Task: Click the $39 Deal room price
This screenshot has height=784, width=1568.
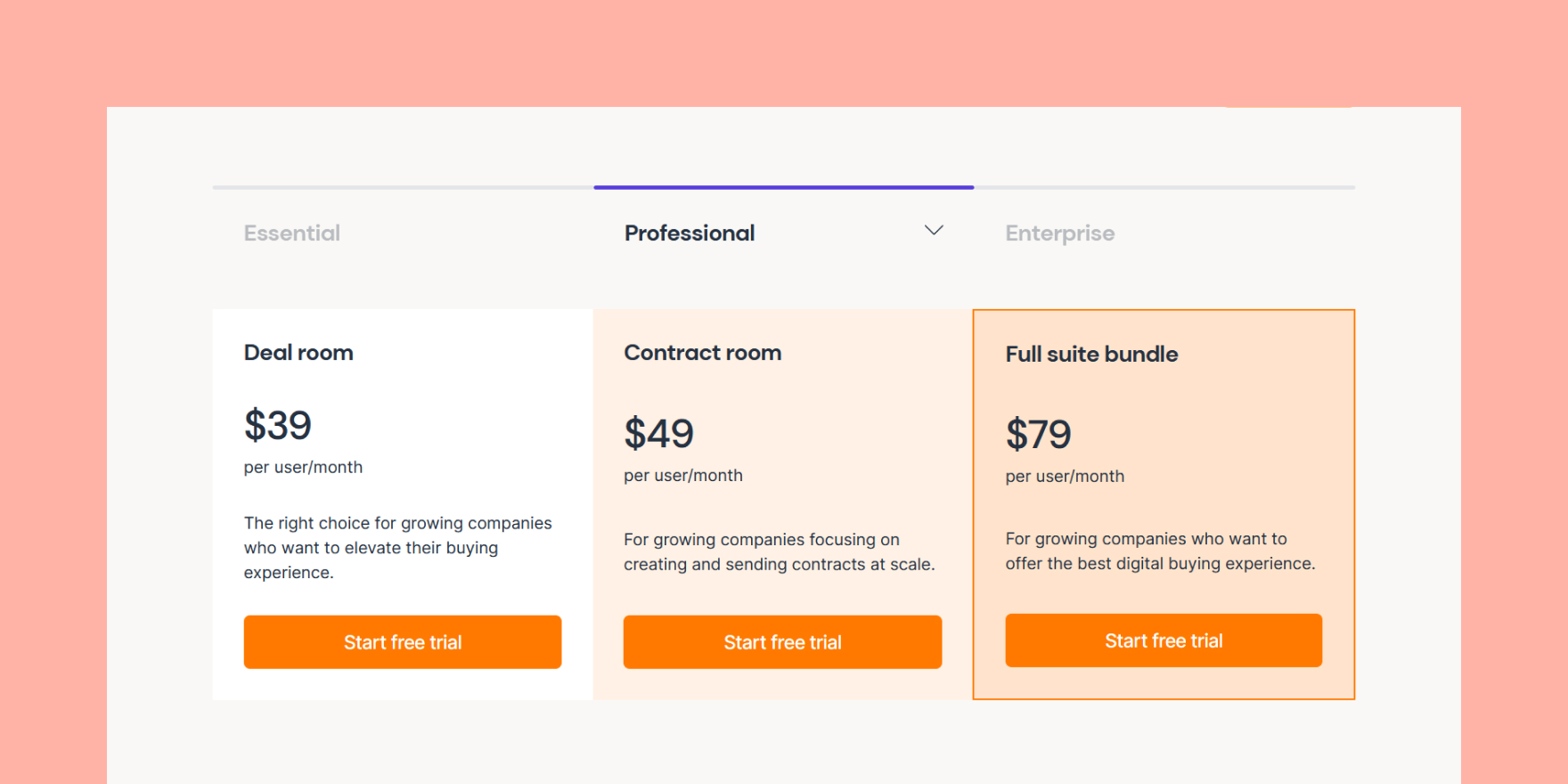Action: (x=277, y=425)
